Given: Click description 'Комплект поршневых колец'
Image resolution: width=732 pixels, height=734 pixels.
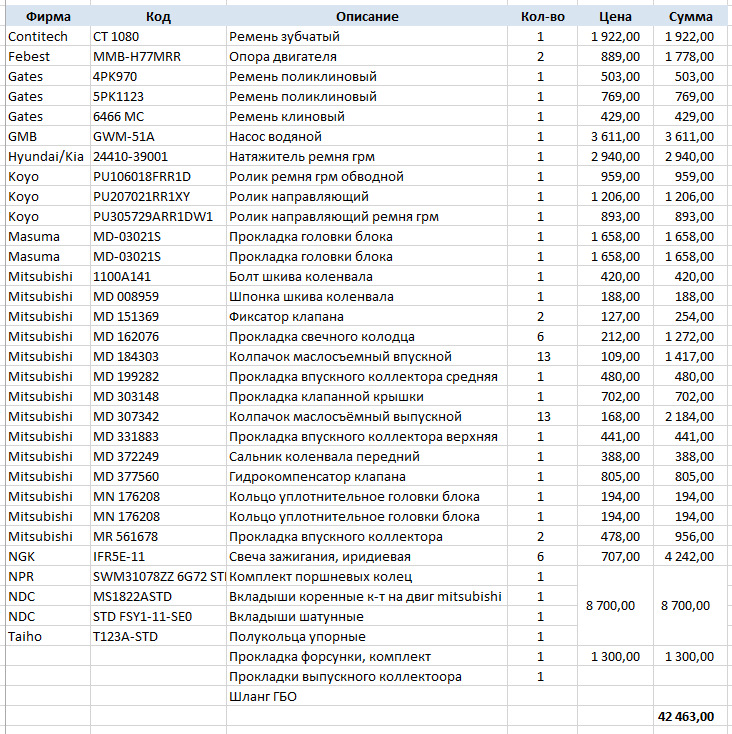Looking at the screenshot, I should pyautogui.click(x=367, y=576).
